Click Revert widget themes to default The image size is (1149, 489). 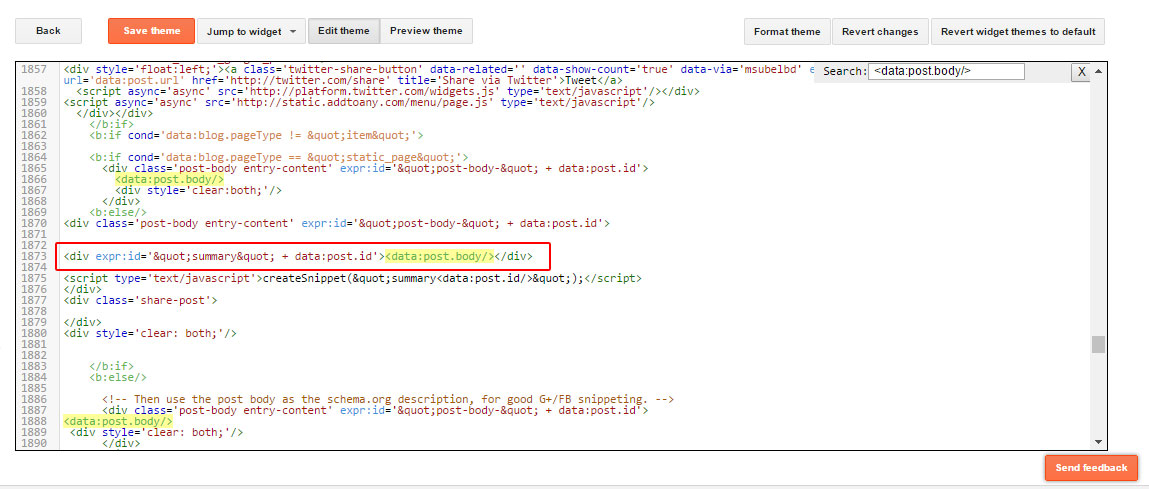pyautogui.click(x=1018, y=32)
